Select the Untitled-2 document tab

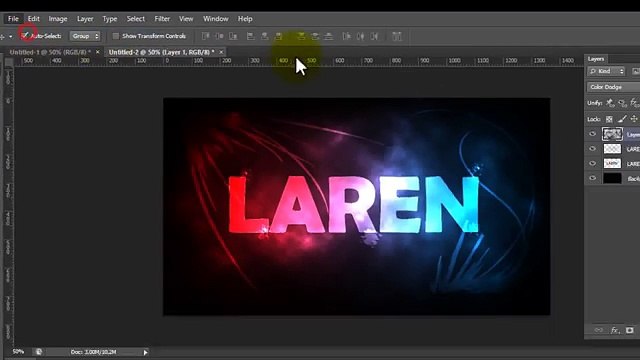tap(161, 52)
